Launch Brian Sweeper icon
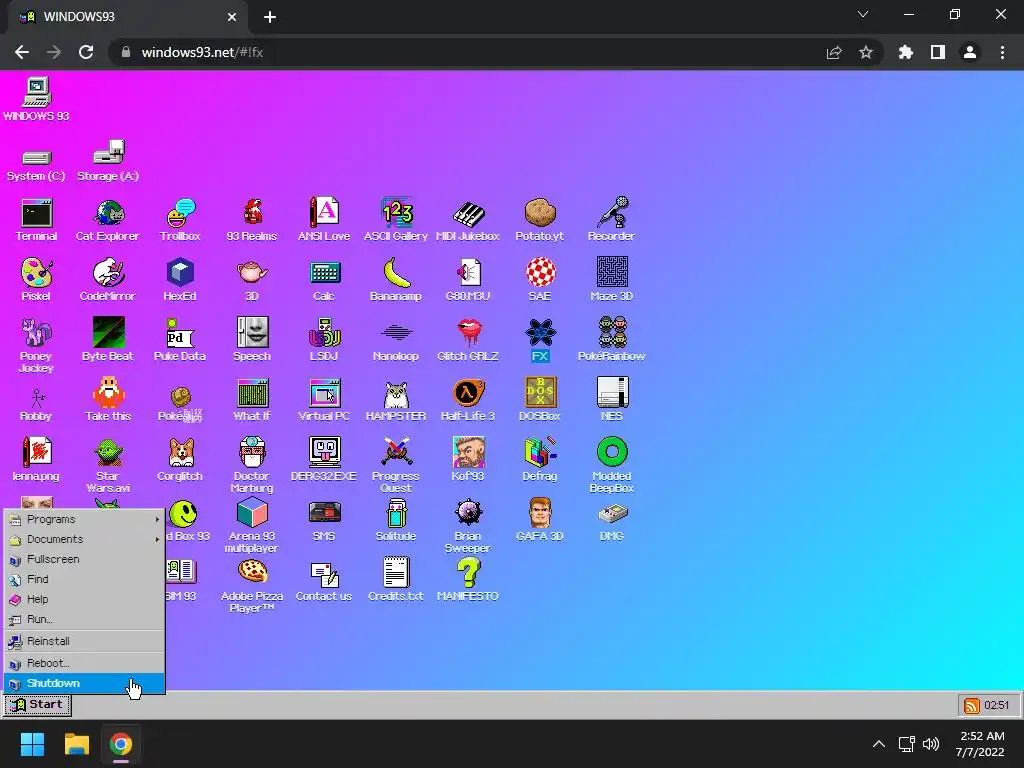Viewport: 1024px width, 768px height. (x=468, y=526)
